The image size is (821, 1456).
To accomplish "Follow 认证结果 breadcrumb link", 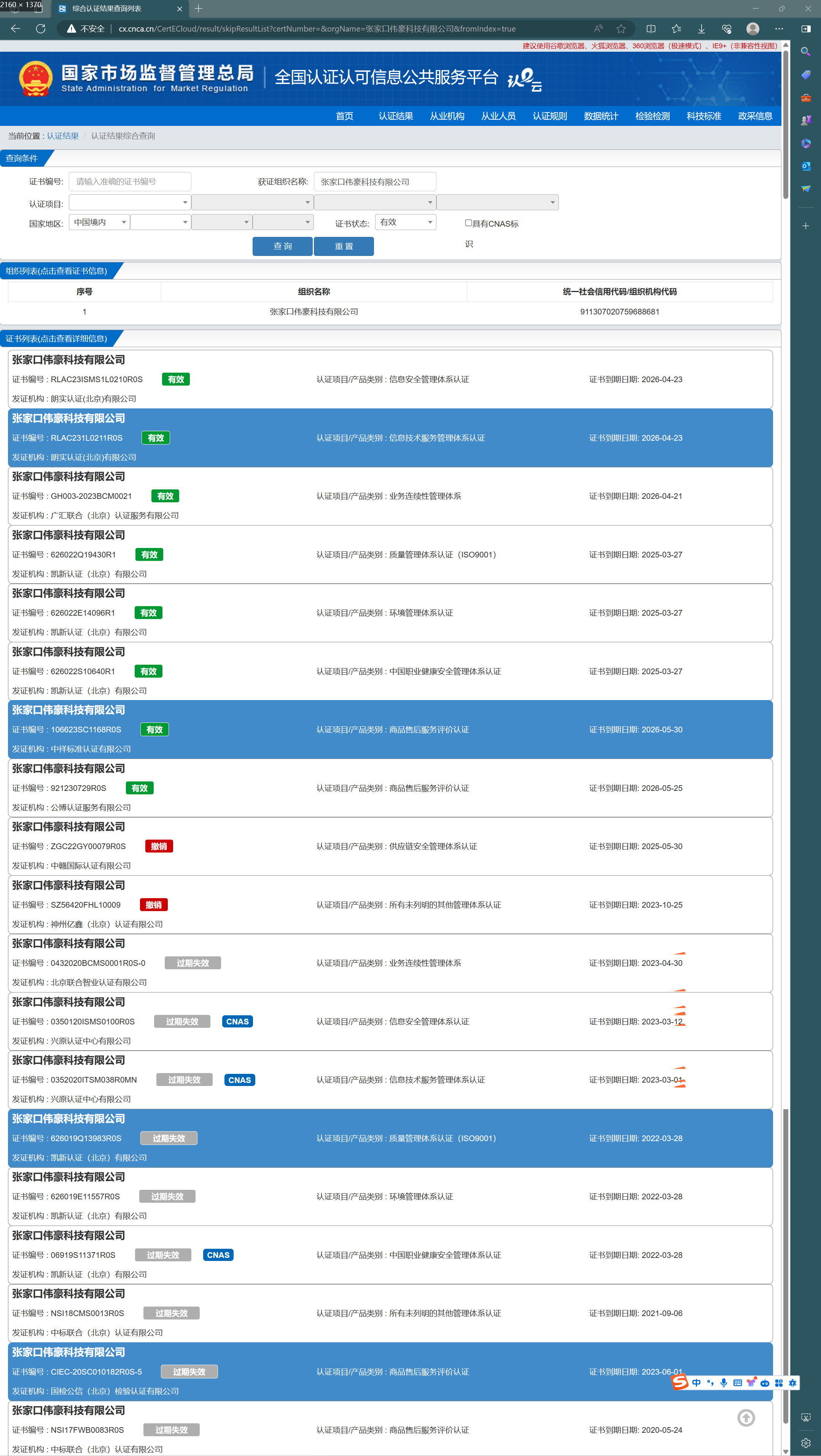I will [x=63, y=136].
